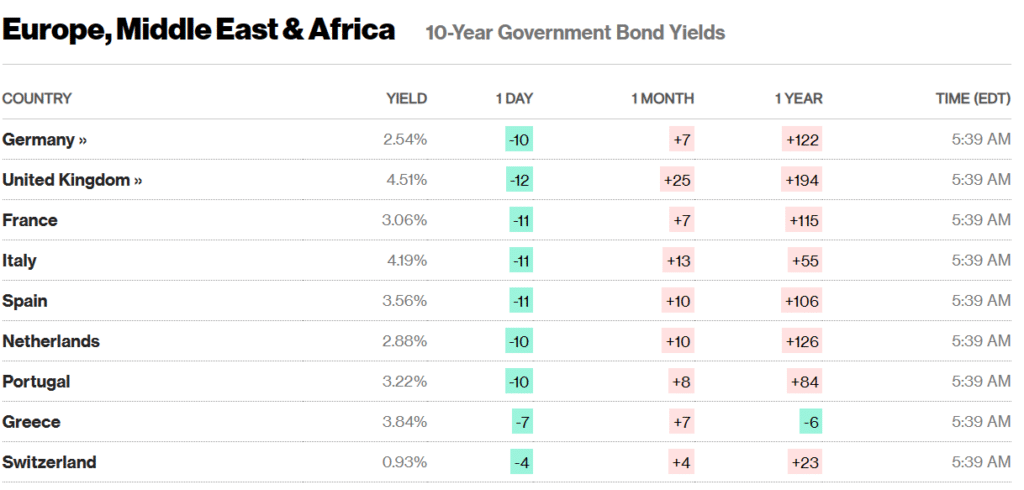The image size is (1024, 490).
Task: Click the Switzerland country name
Action: [x=49, y=462]
